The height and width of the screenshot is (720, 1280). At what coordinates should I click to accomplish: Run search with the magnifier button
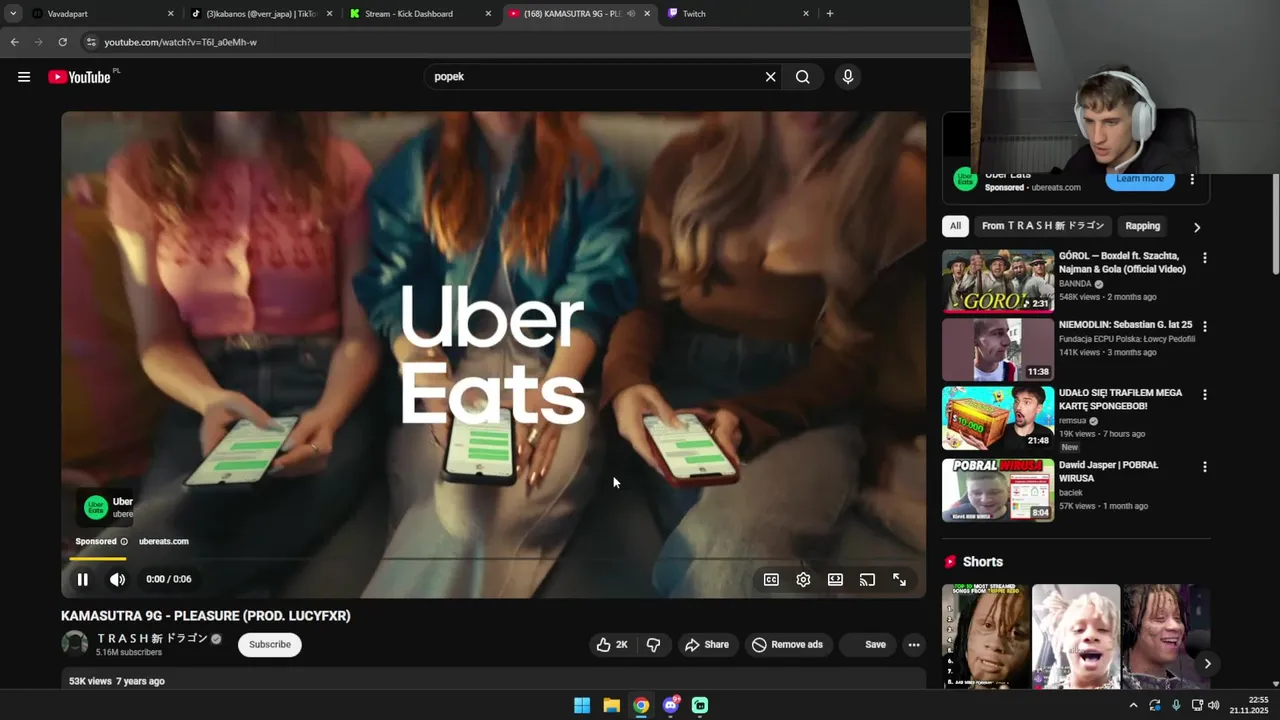pyautogui.click(x=802, y=77)
